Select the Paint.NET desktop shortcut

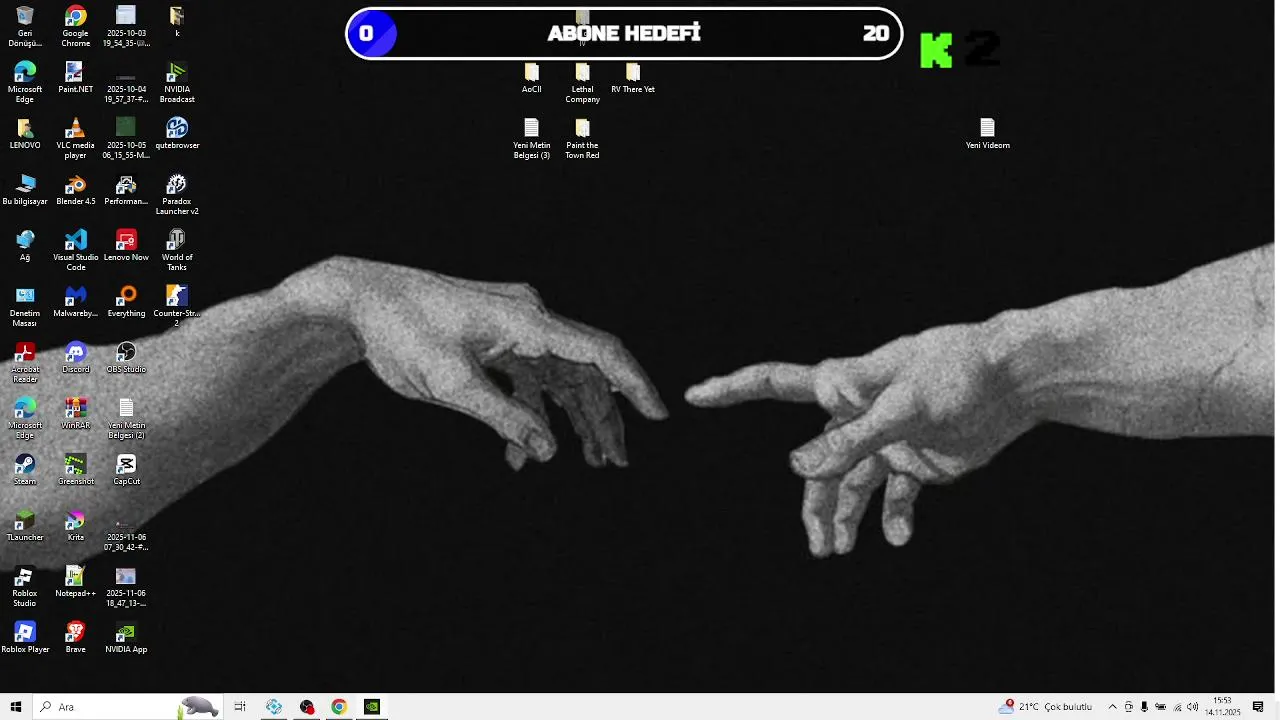point(76,78)
